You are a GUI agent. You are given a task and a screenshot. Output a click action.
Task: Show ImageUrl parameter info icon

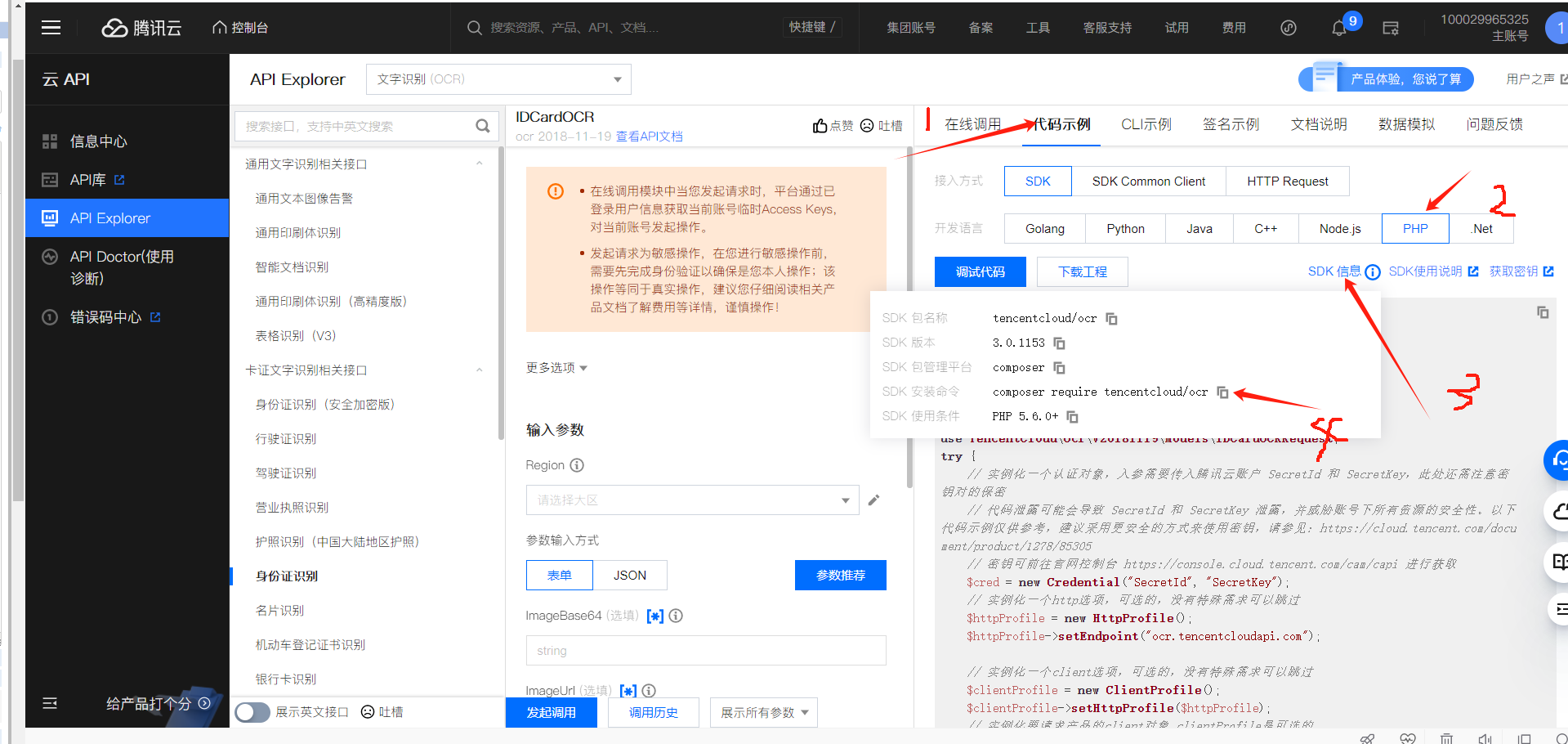point(649,691)
